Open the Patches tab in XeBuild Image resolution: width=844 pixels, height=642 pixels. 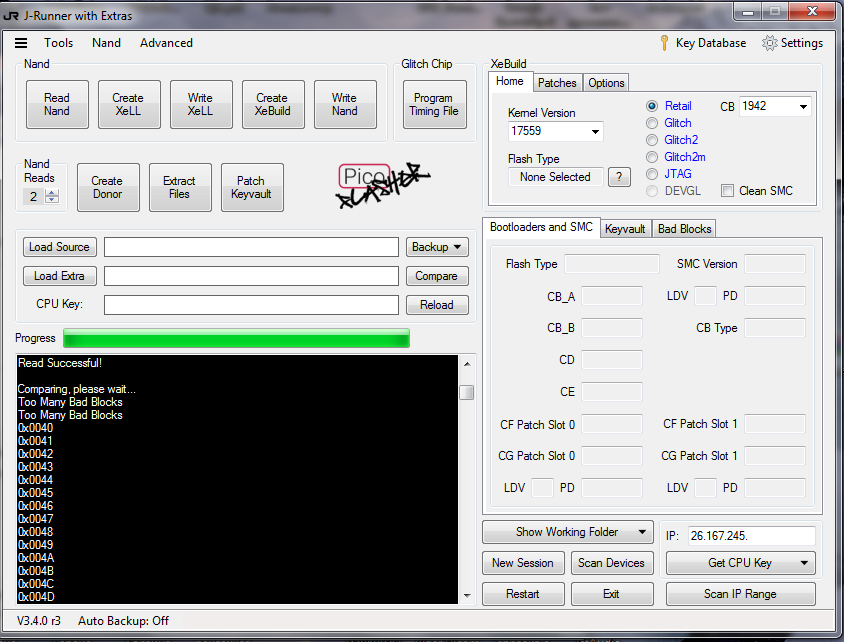coord(557,83)
